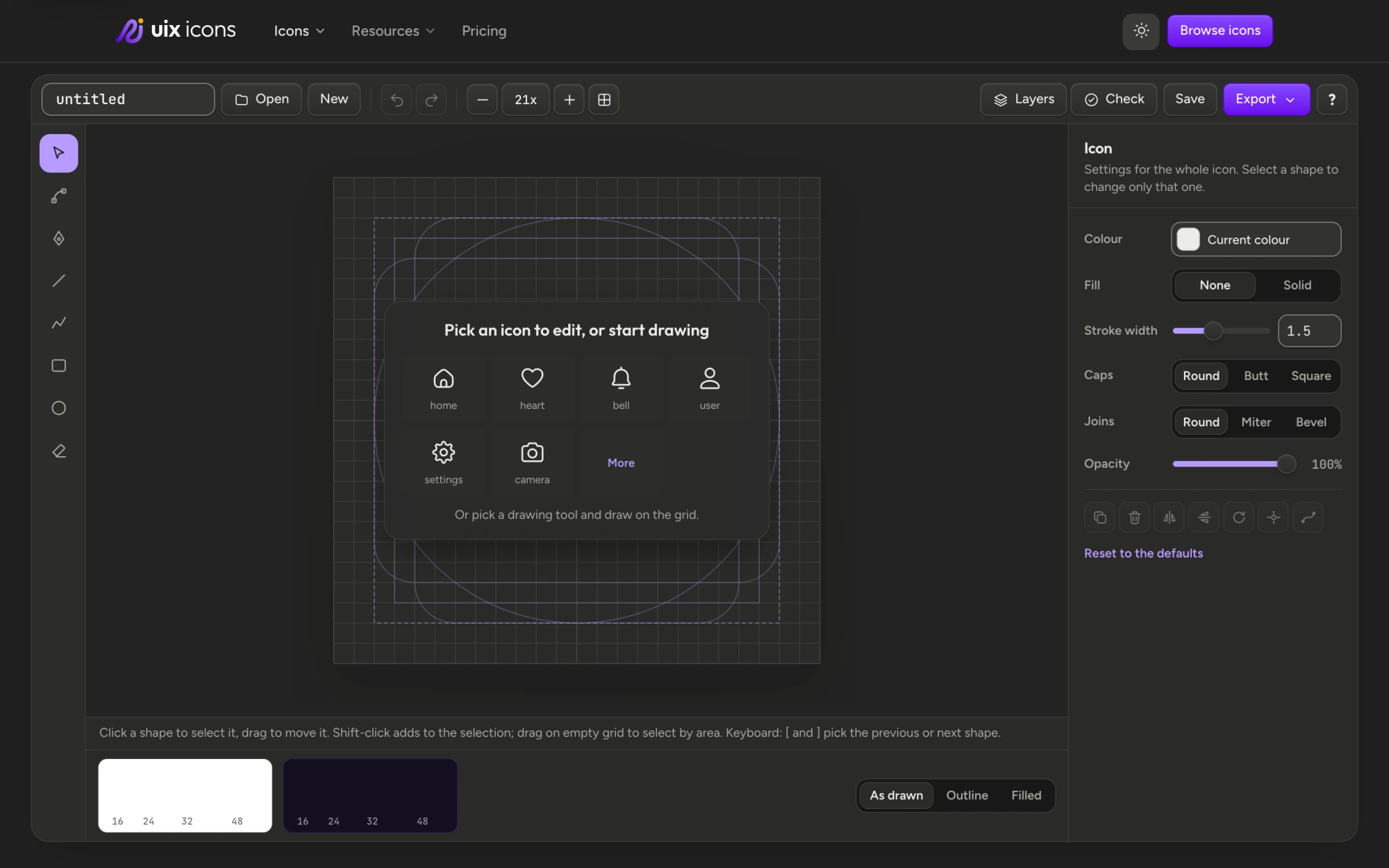Click the Open file button
The width and height of the screenshot is (1389, 868).
tap(261, 99)
